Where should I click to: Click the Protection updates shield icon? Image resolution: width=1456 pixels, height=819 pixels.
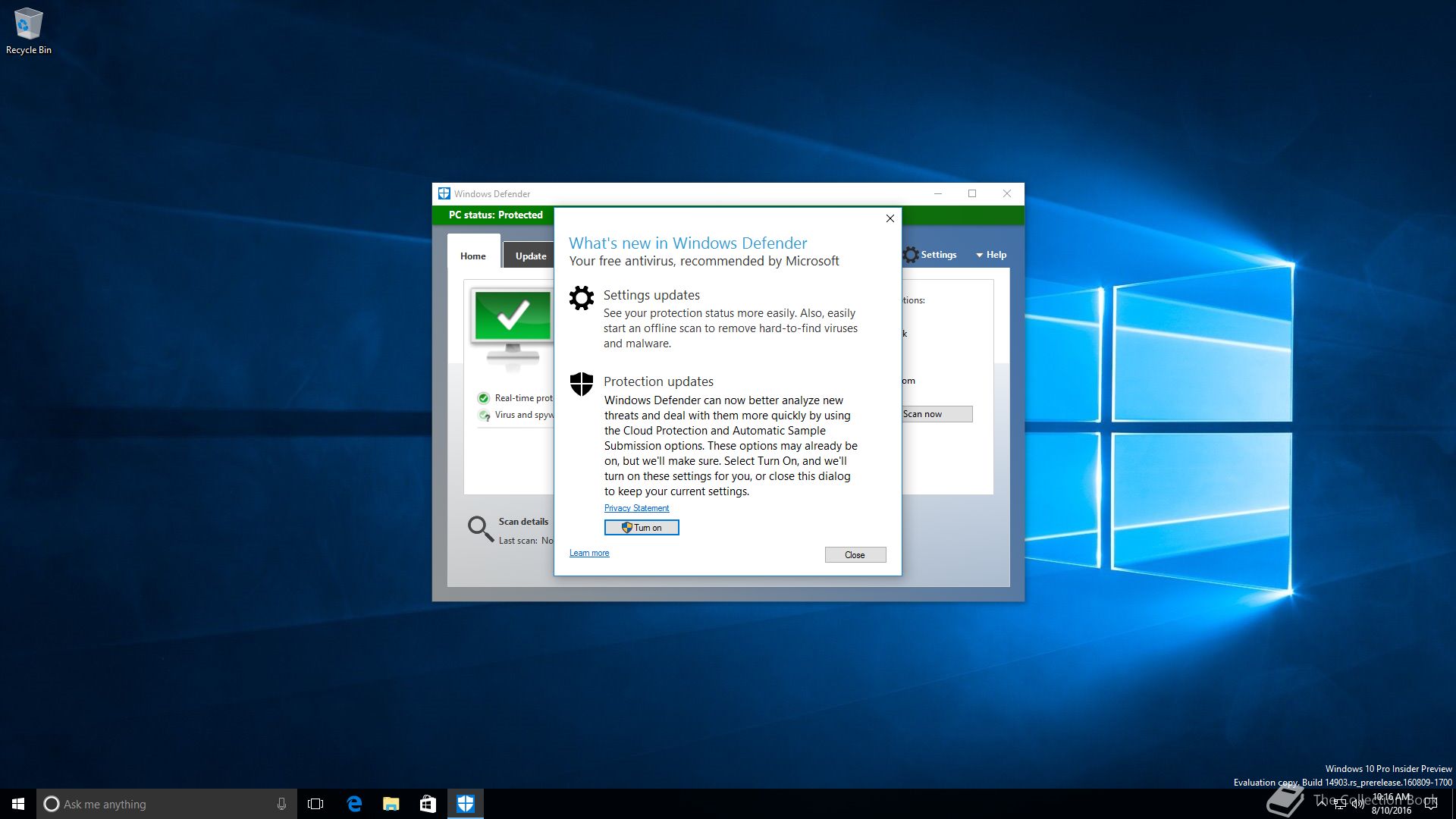coord(582,384)
